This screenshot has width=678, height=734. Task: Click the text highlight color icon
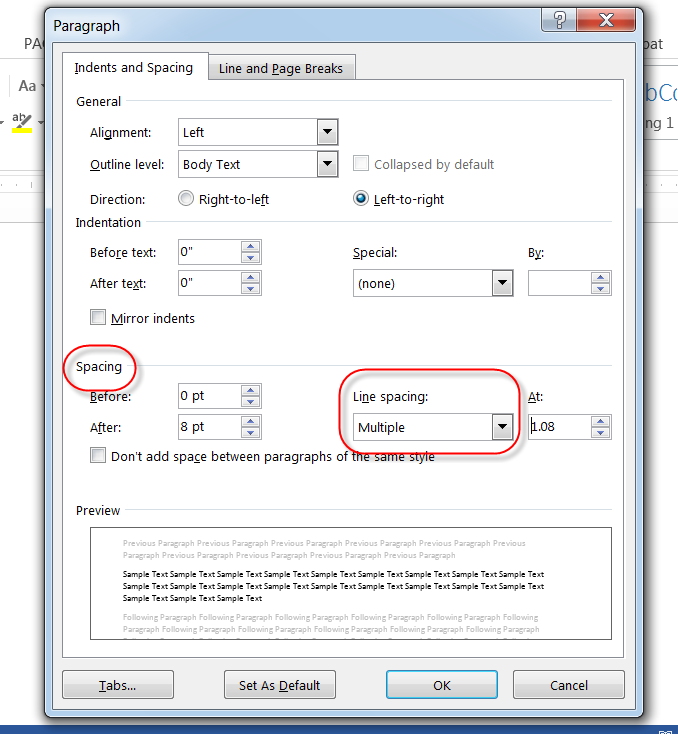point(21,121)
